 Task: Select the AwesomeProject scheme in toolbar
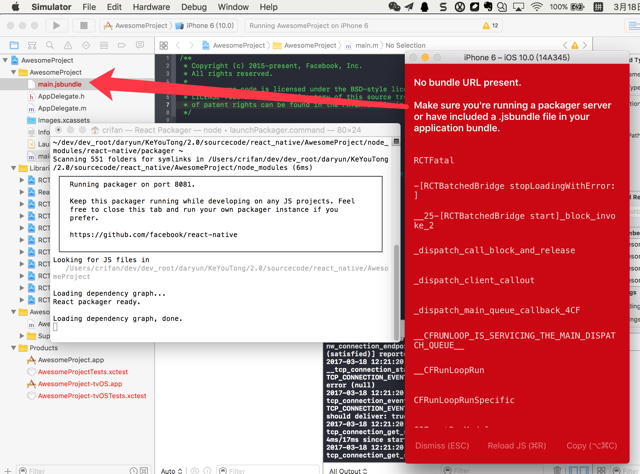(x=136, y=25)
